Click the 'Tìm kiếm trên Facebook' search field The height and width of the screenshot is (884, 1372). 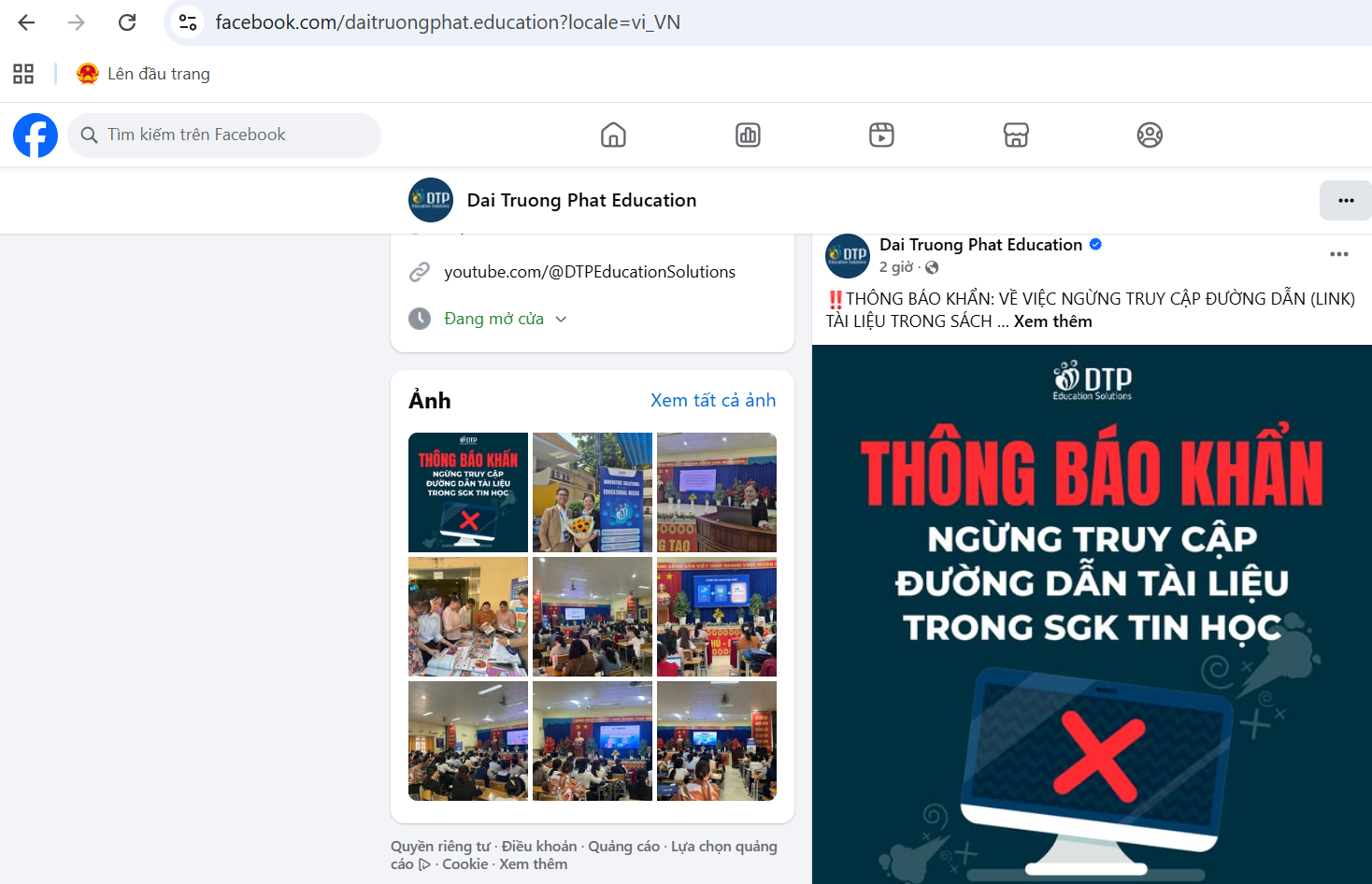click(x=224, y=135)
